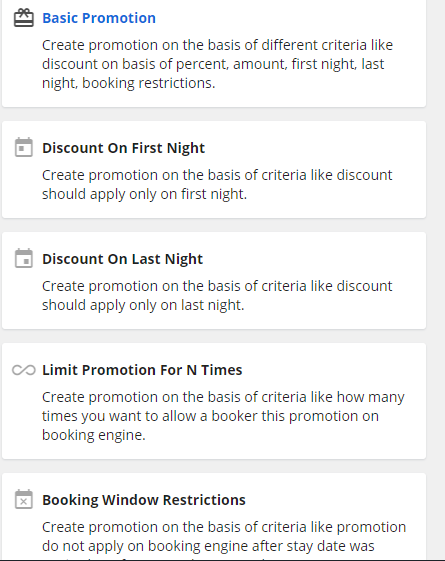Select the Discount On First Night card

point(214,170)
